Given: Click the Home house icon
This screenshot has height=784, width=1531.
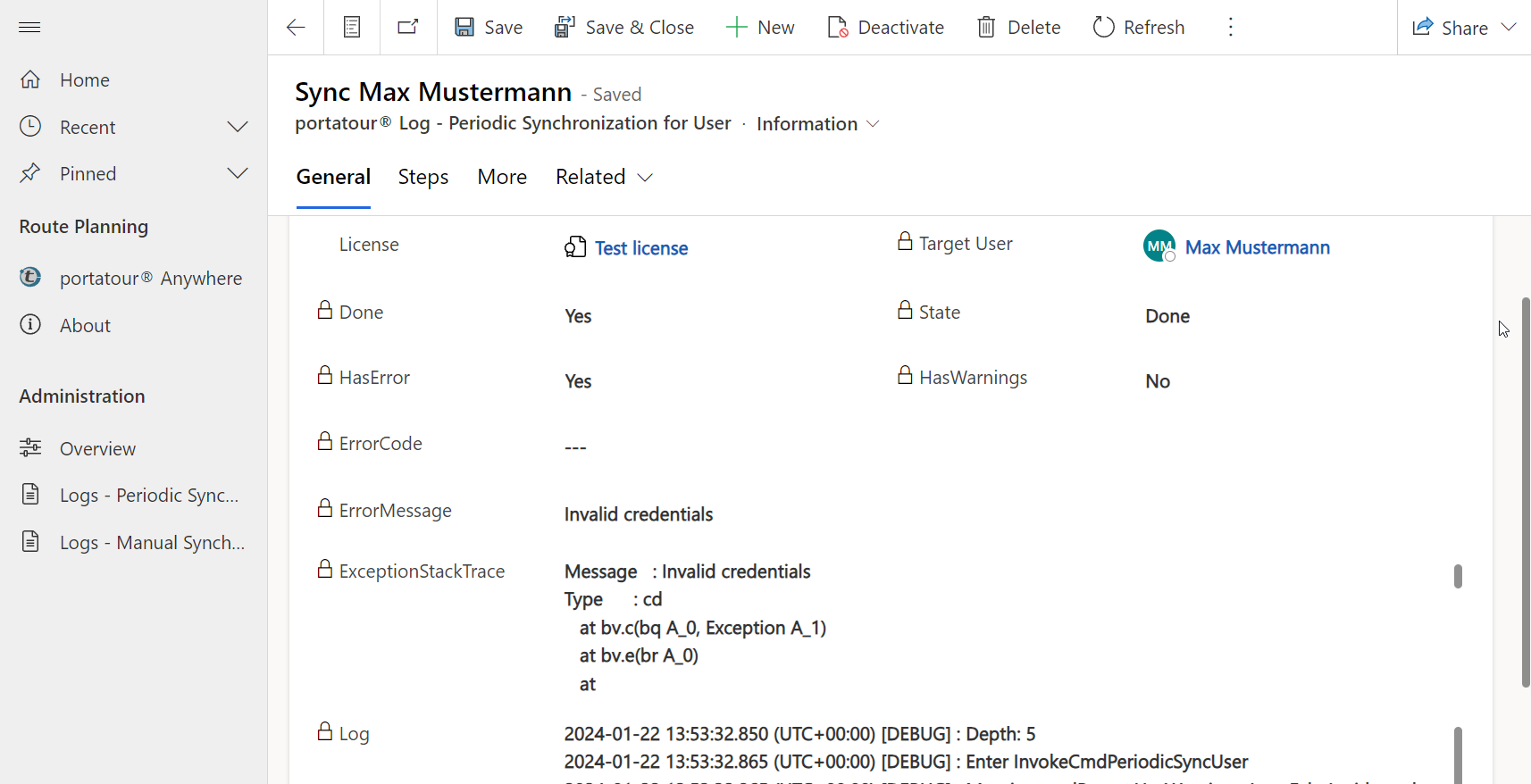Looking at the screenshot, I should [x=30, y=79].
